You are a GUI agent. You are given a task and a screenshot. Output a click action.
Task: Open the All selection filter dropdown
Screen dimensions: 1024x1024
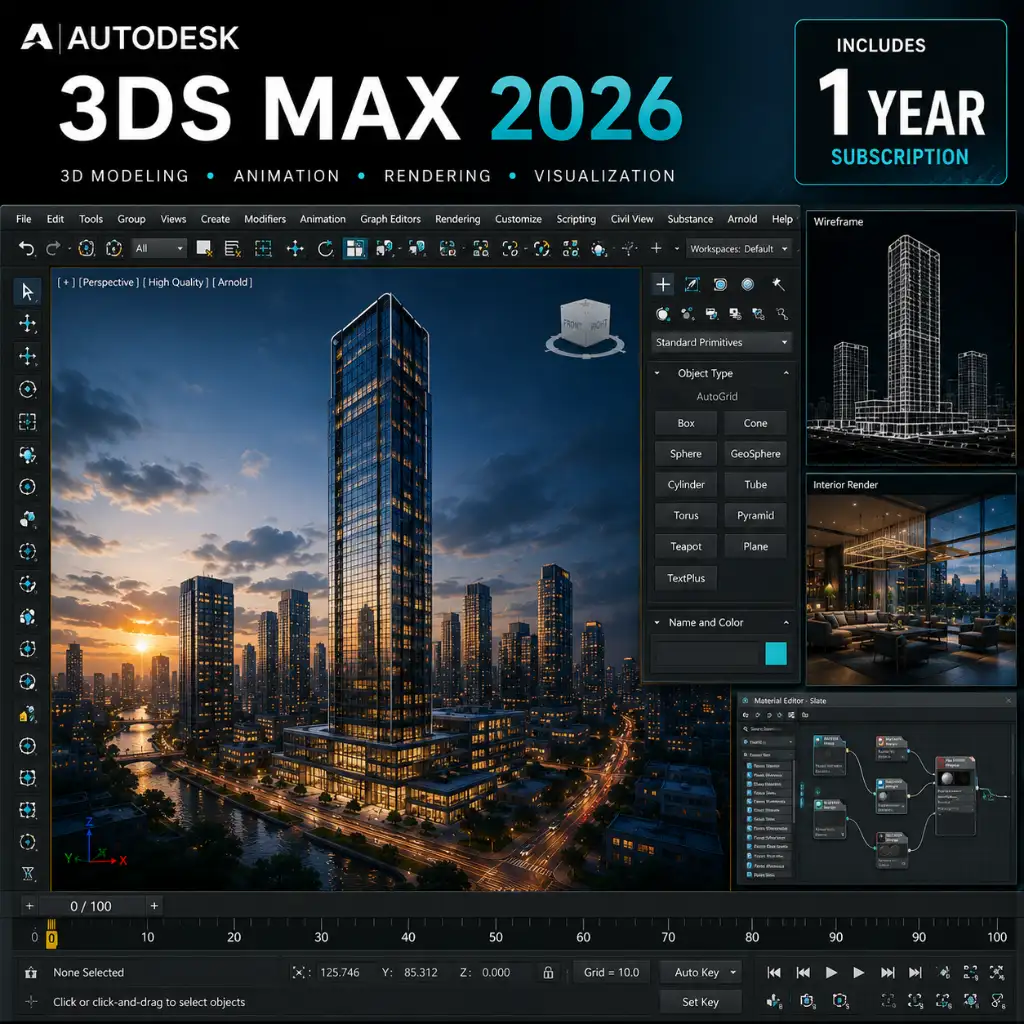click(x=159, y=248)
